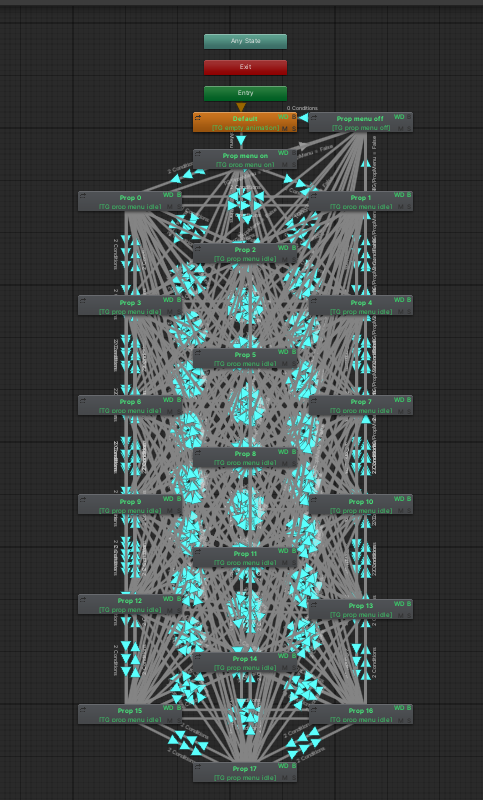Select the Prop 12 state name
The image size is (483, 800).
click(131, 601)
